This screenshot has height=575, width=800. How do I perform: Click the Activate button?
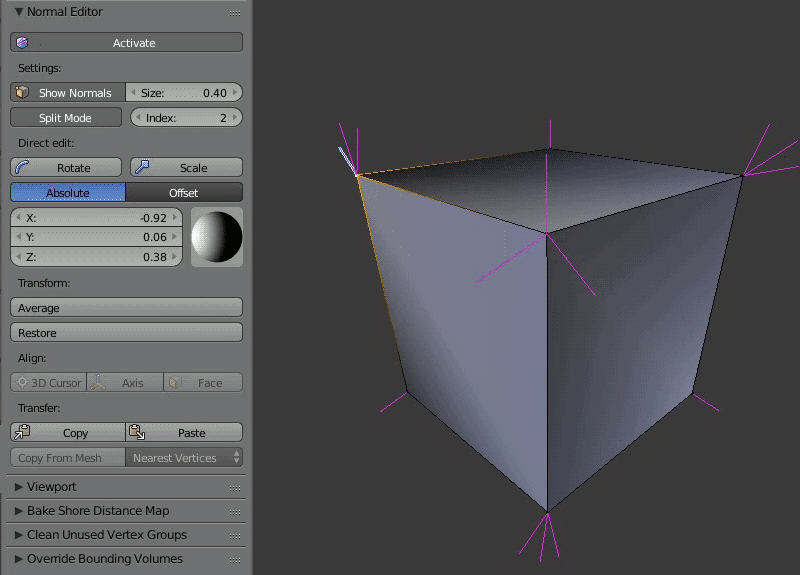(127, 42)
